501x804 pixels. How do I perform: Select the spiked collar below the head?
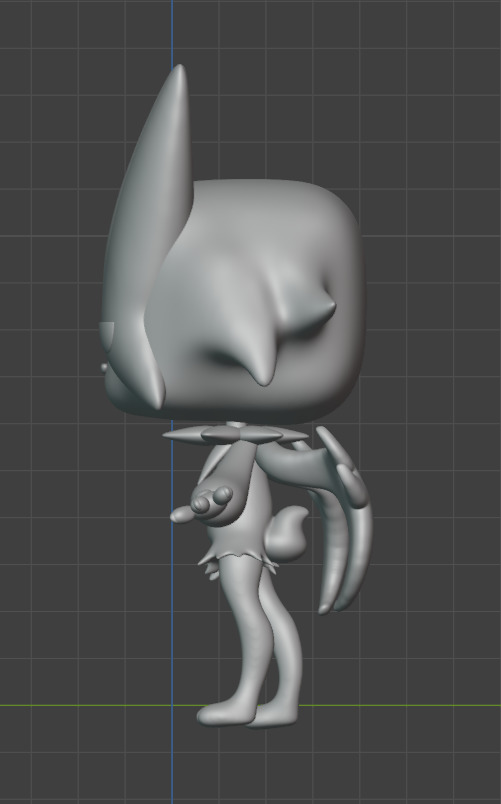coord(236,435)
